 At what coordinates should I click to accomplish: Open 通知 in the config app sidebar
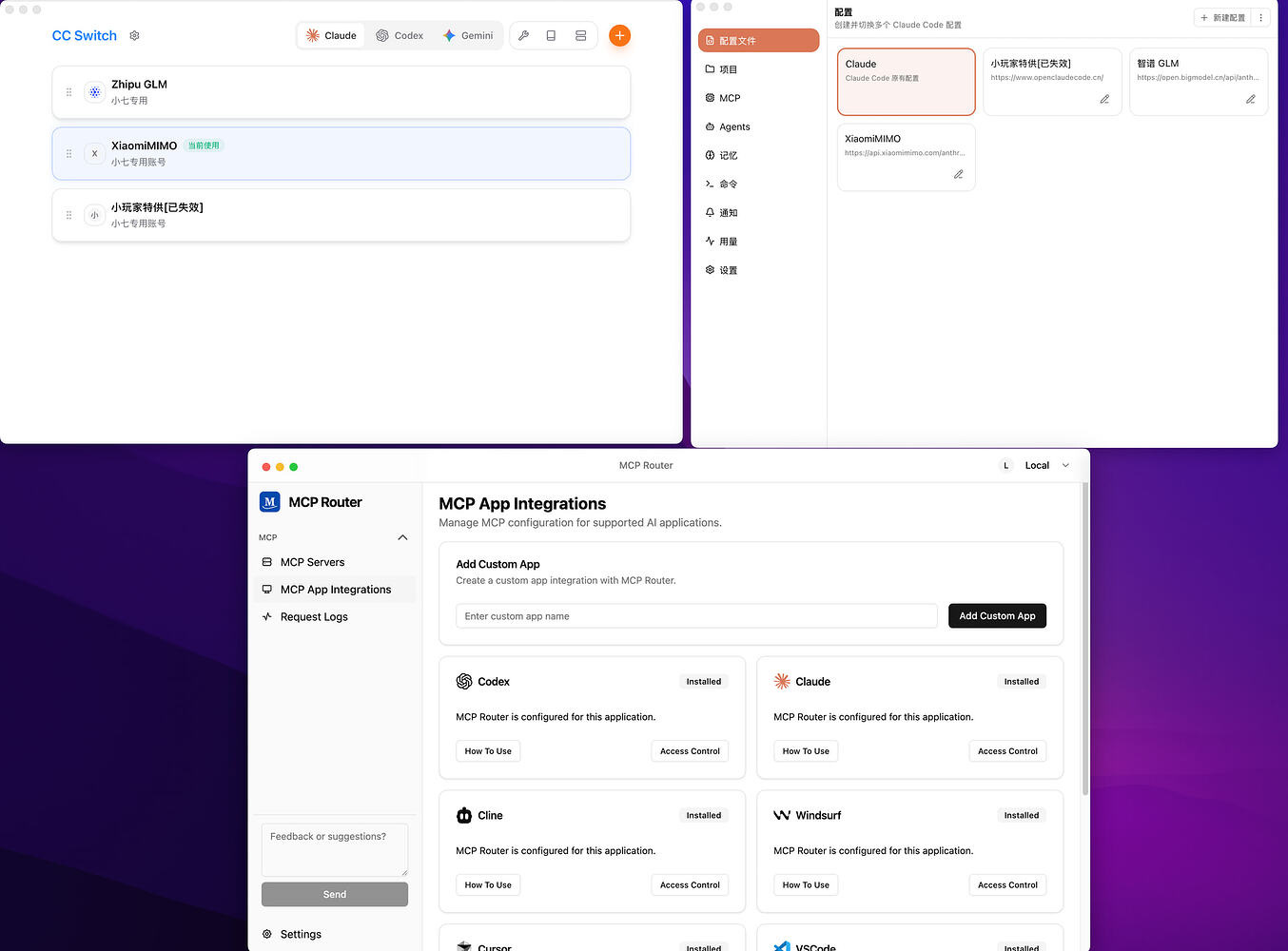click(758, 213)
